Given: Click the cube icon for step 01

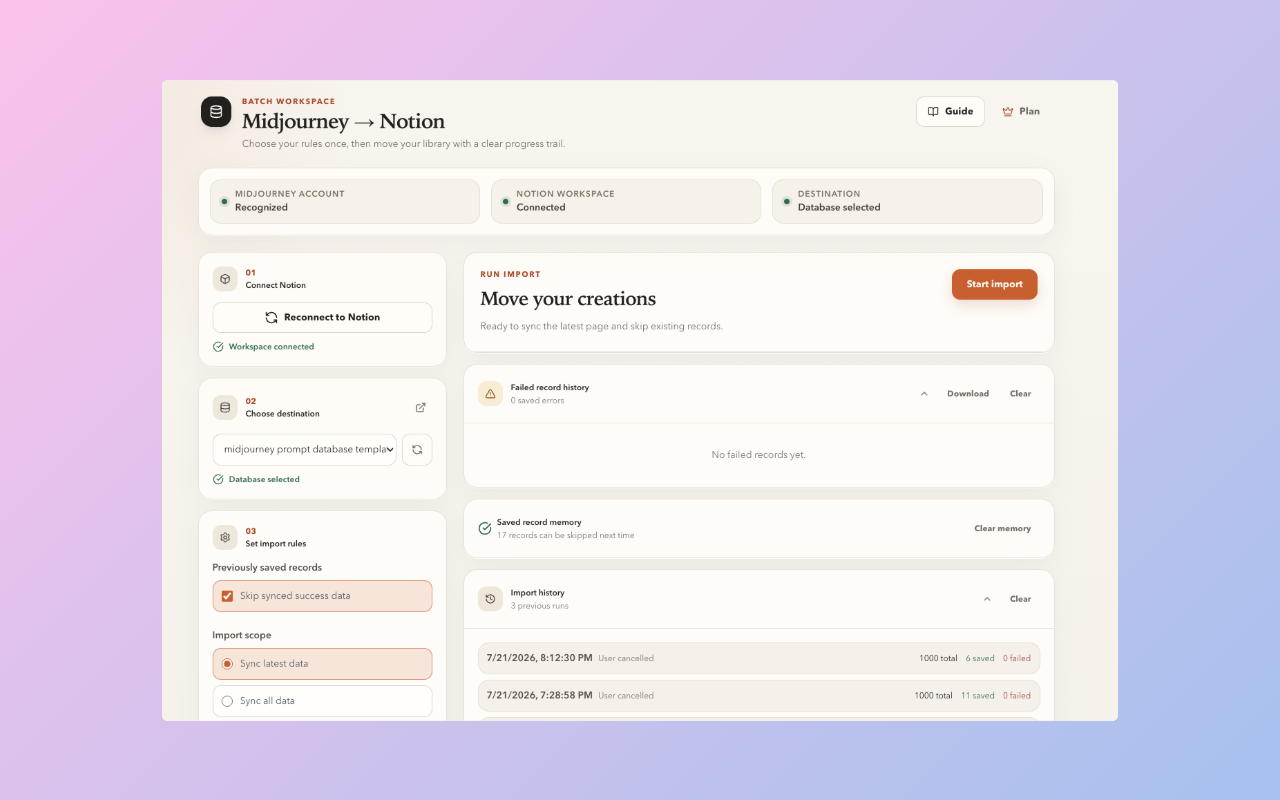Looking at the screenshot, I should 225,279.
